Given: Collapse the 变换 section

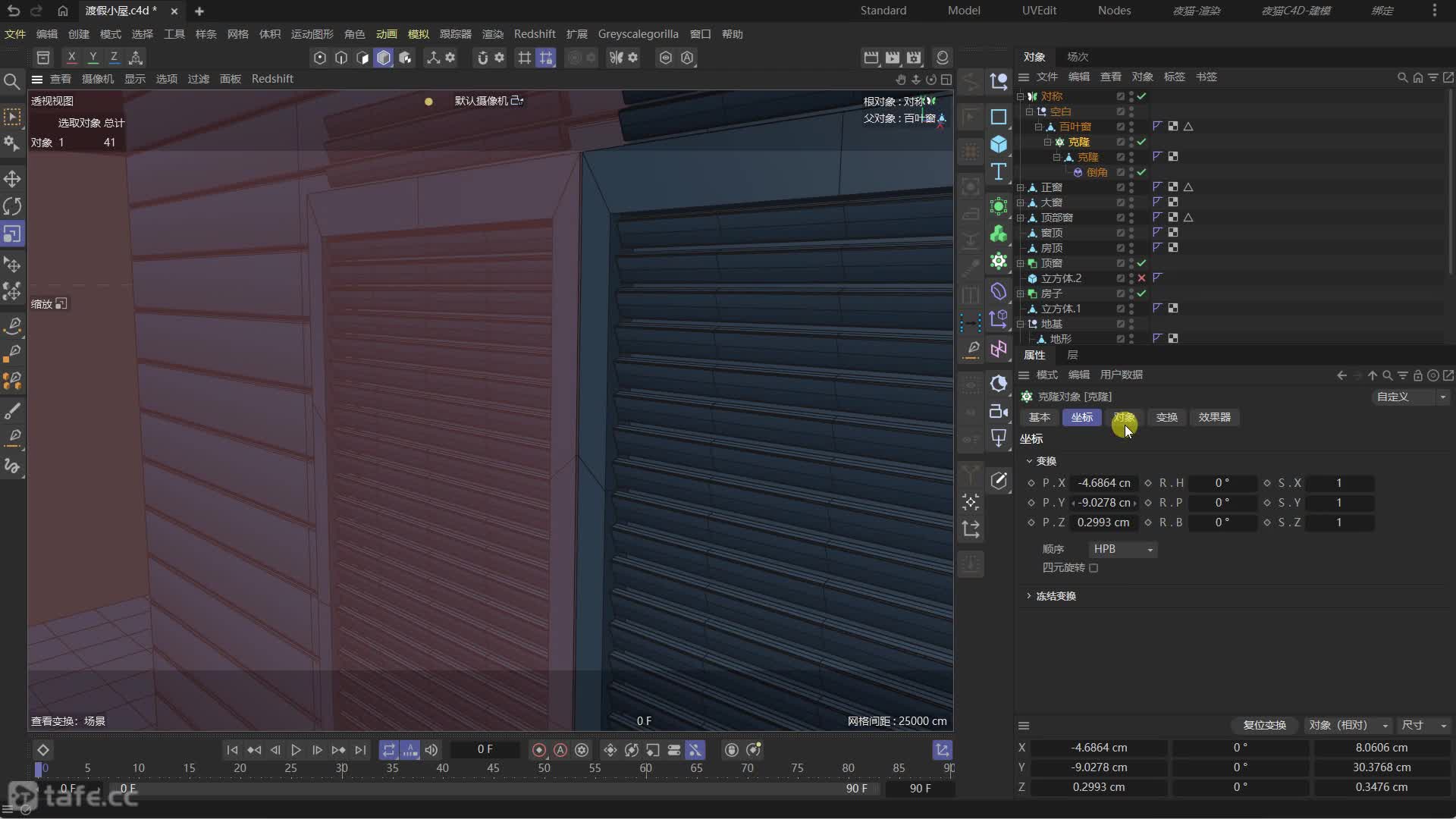Looking at the screenshot, I should pos(1029,461).
